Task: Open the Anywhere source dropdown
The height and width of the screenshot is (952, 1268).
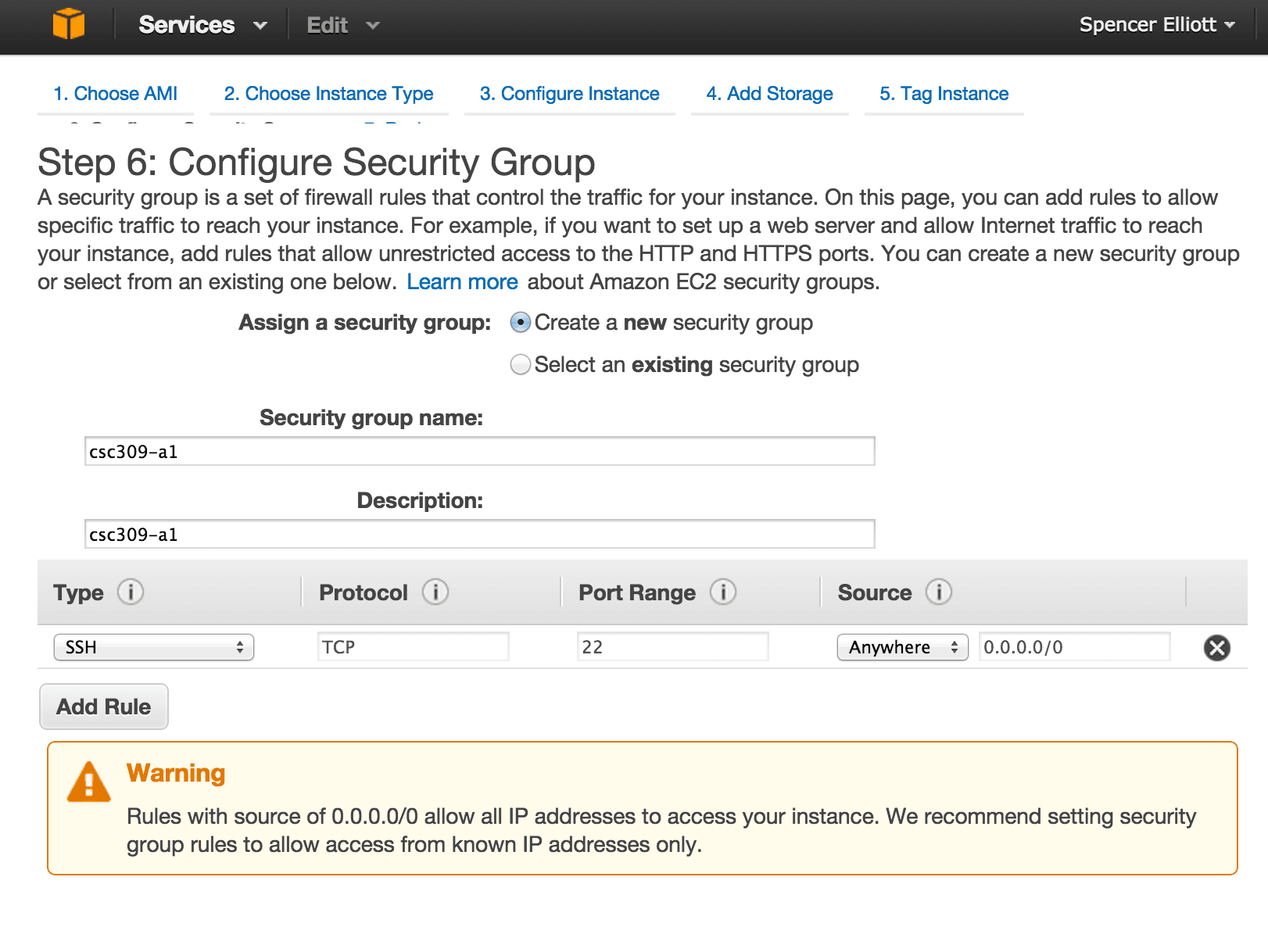Action: [902, 647]
